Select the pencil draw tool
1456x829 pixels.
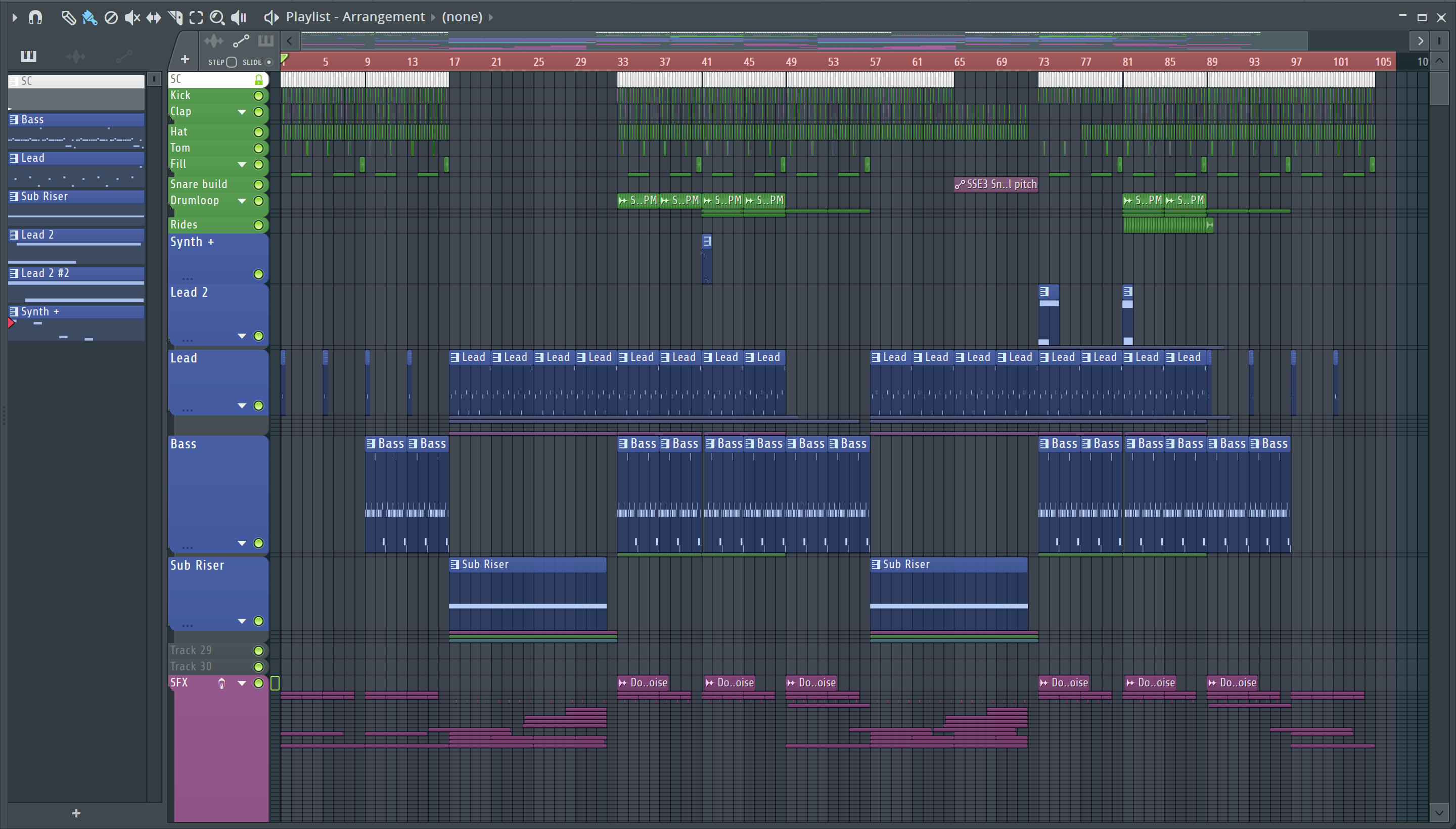coord(68,18)
